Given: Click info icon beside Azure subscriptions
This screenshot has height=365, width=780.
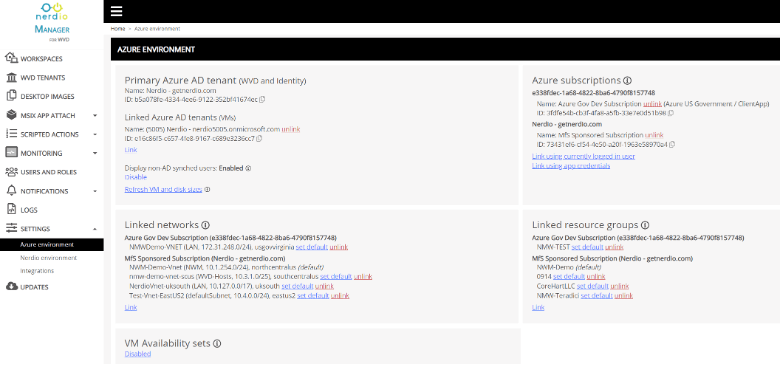Looking at the screenshot, I should point(627,80).
